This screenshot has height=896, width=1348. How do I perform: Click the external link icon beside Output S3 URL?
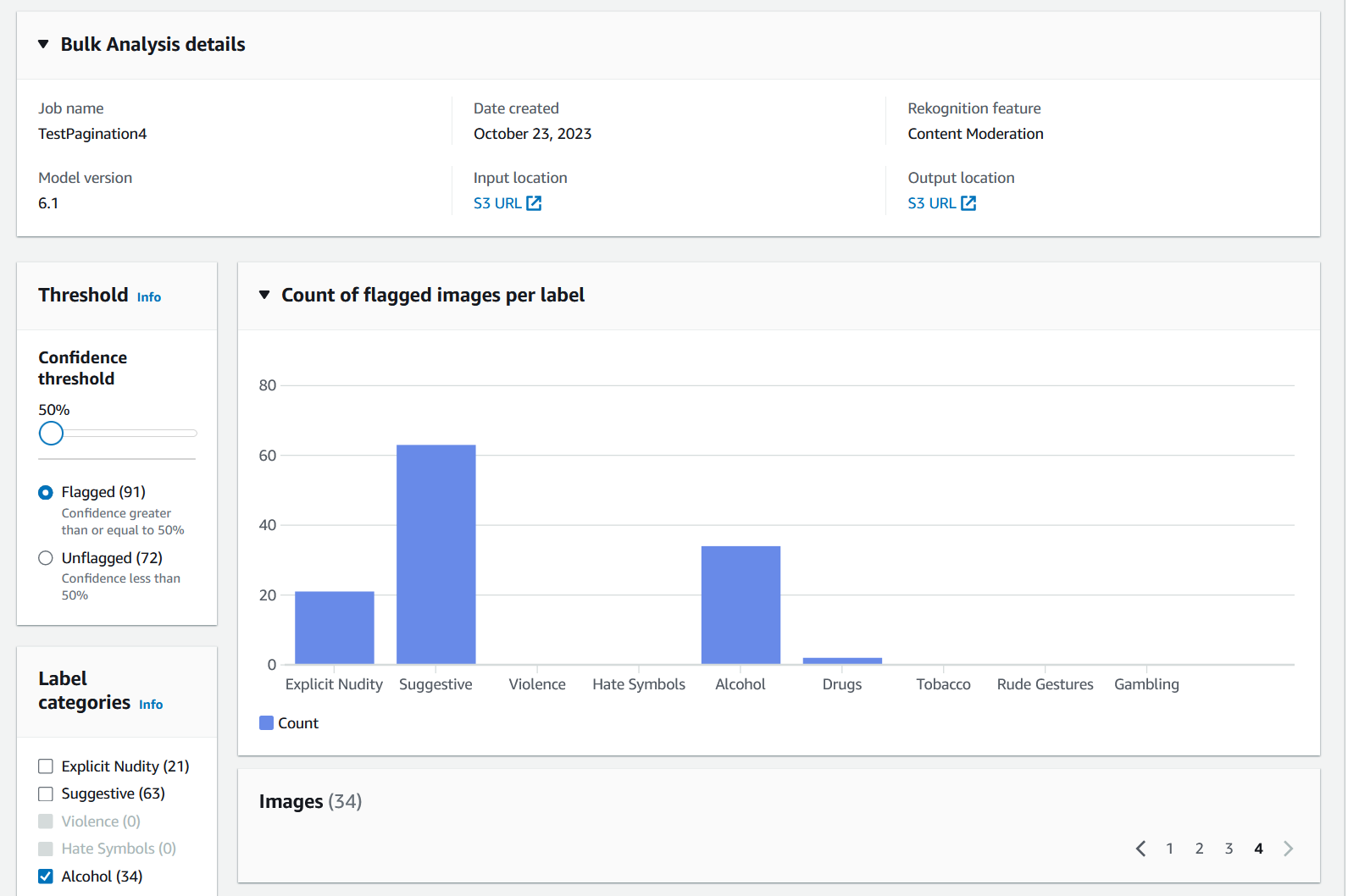pyautogui.click(x=968, y=203)
